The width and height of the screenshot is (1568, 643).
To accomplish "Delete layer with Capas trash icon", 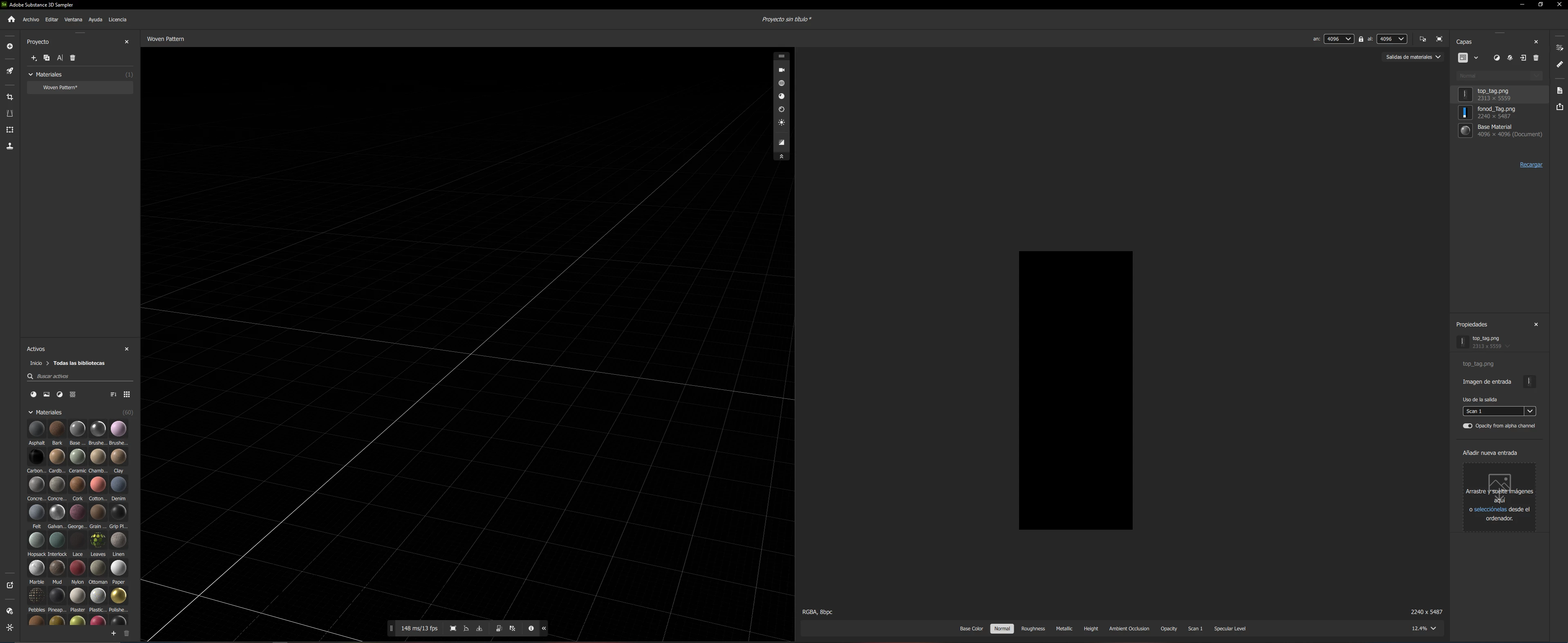I will tap(1536, 58).
